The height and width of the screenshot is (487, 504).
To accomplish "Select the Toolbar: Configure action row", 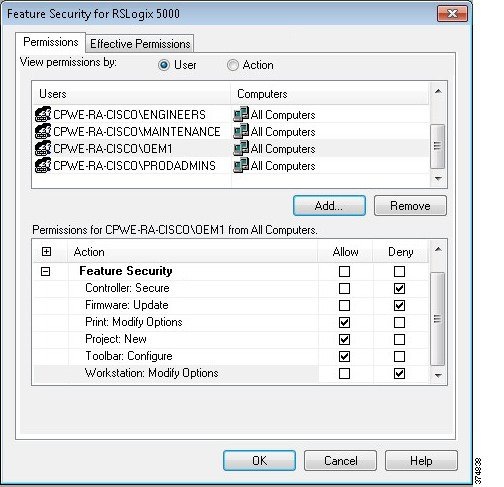I will (231, 356).
